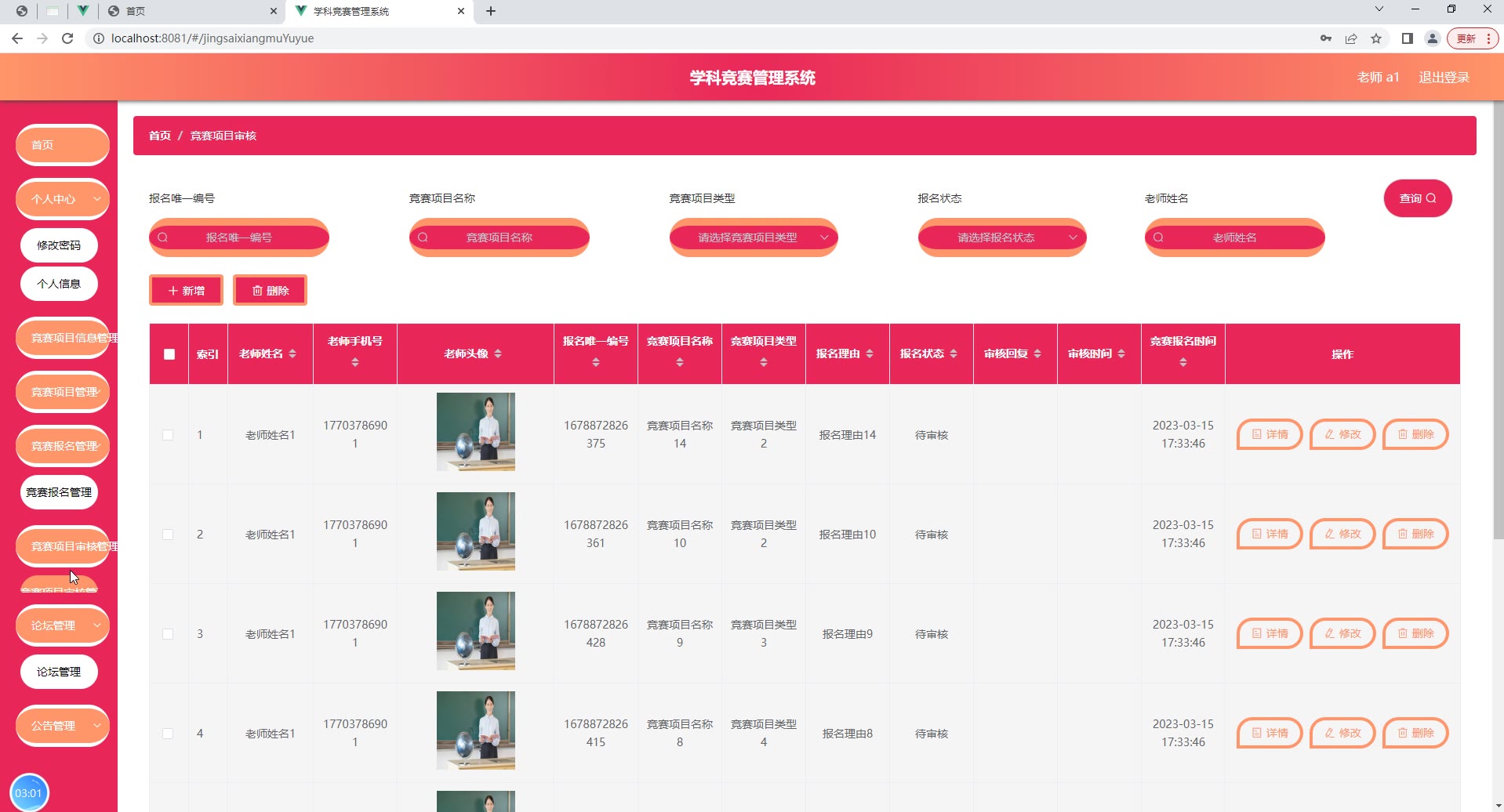Sort by 竞赛项目名称 column header arrows
This screenshot has height=812, width=1504.
(x=680, y=362)
